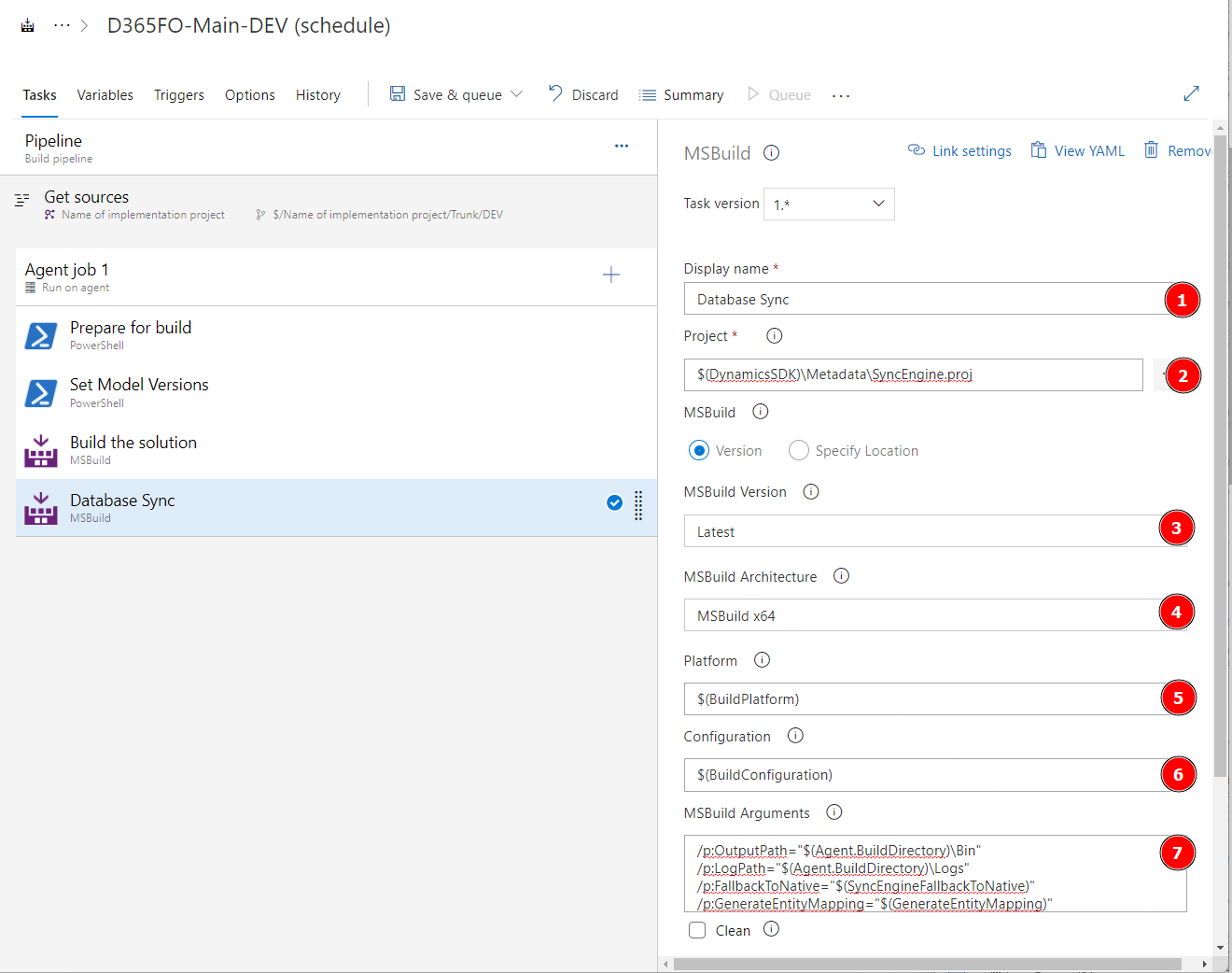Open info tooltip beside the Project field
1232x973 pixels.
pyautogui.click(x=774, y=335)
